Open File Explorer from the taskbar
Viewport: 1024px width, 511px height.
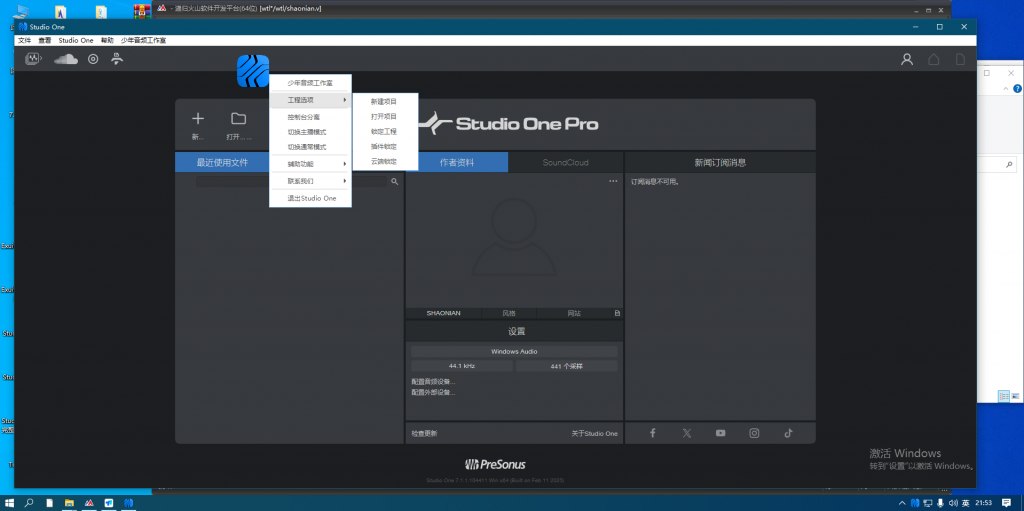click(69, 503)
